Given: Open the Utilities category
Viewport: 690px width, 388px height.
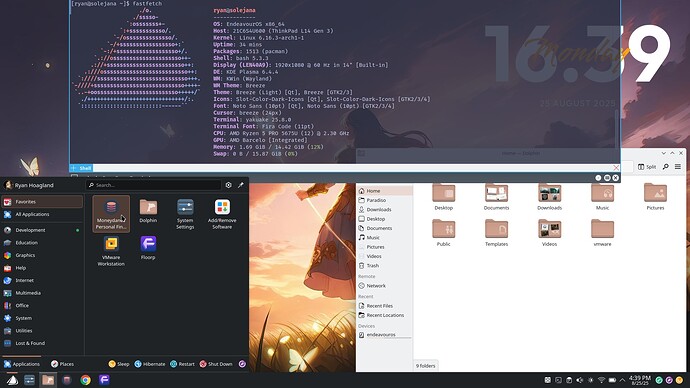Looking at the screenshot, I should (x=42, y=330).
